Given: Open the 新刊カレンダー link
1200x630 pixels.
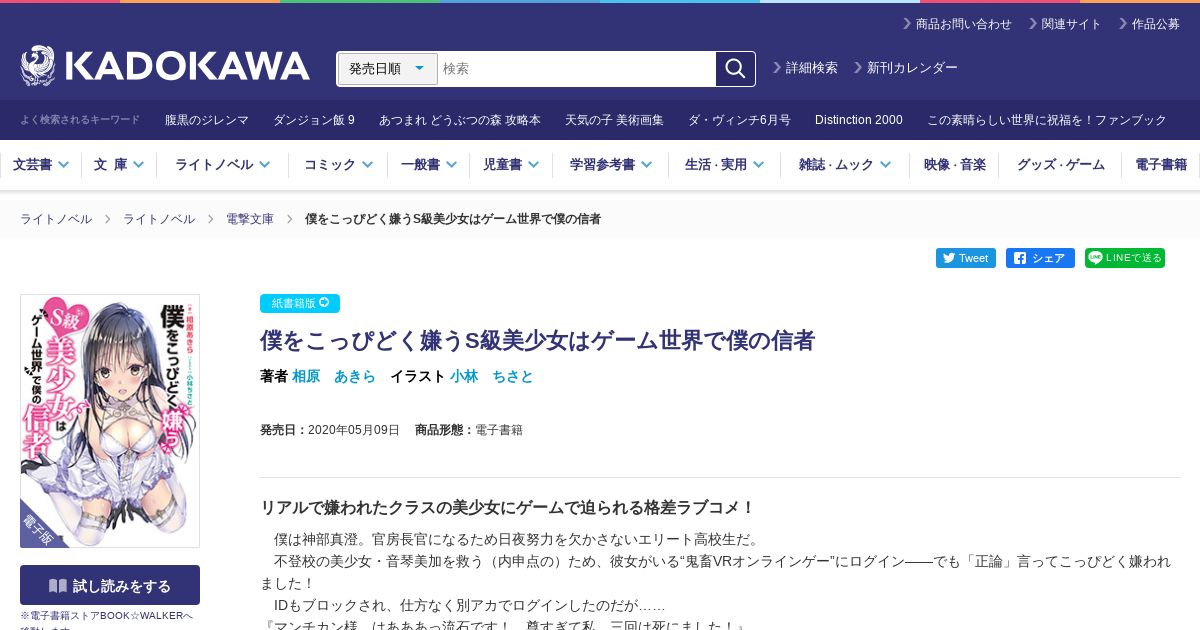Looking at the screenshot, I should pos(905,68).
